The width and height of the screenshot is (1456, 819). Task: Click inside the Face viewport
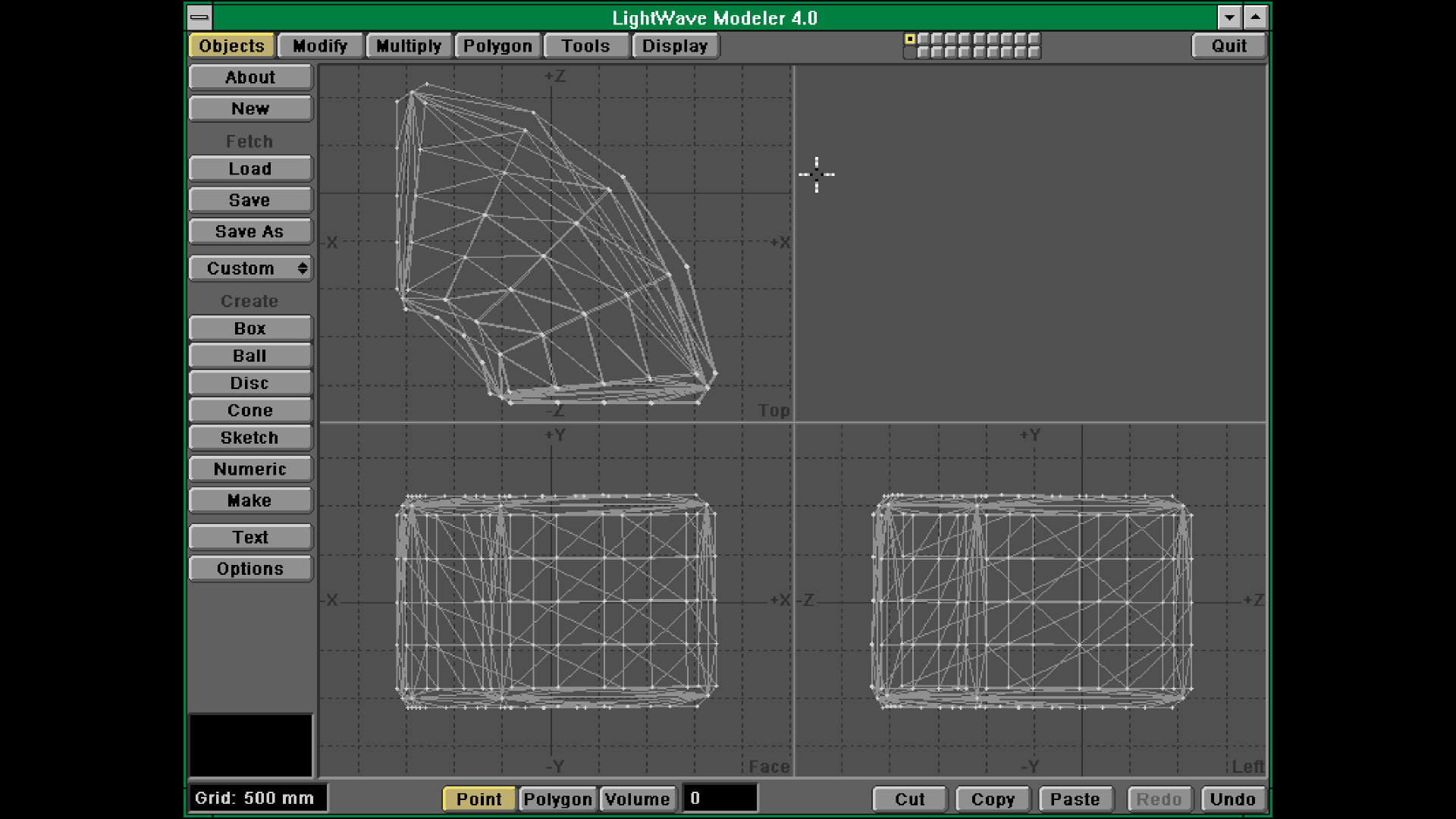(555, 600)
